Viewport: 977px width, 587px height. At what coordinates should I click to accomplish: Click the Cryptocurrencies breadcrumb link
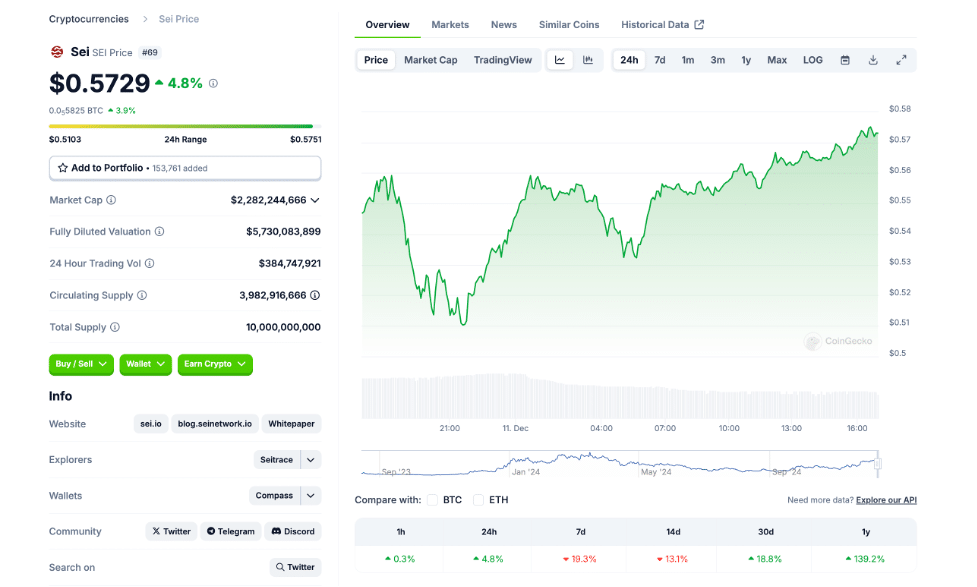88,19
